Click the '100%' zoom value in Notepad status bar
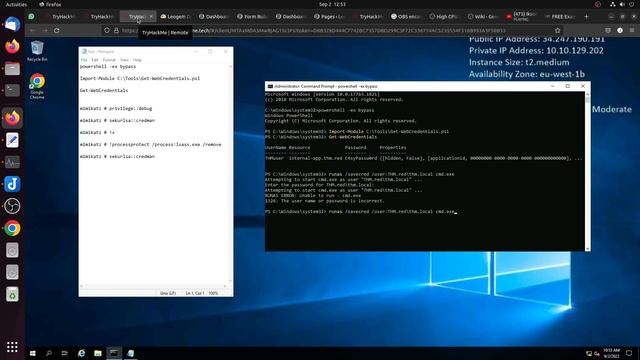 pyautogui.click(x=213, y=293)
